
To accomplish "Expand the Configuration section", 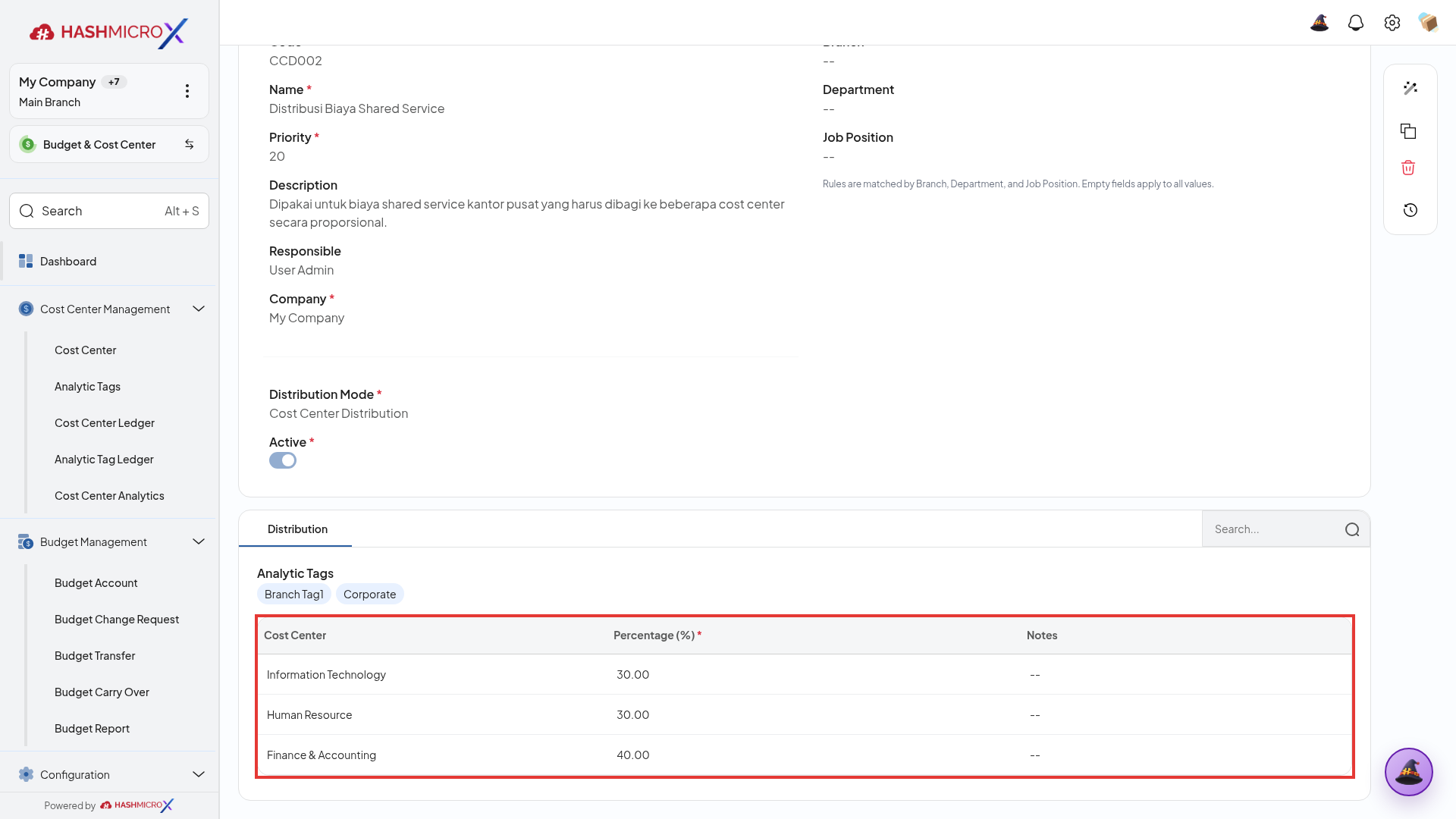I will click(199, 774).
